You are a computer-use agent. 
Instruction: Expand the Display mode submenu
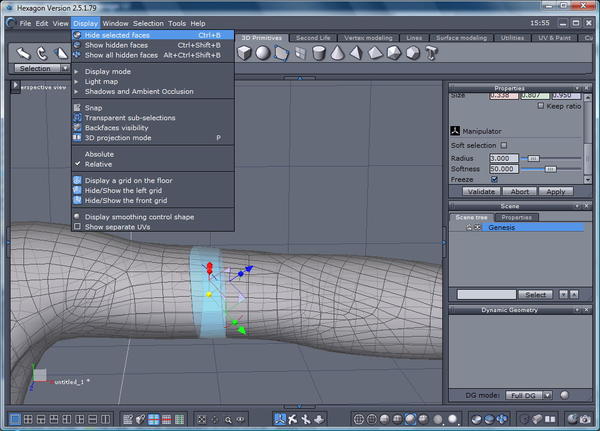coord(108,72)
